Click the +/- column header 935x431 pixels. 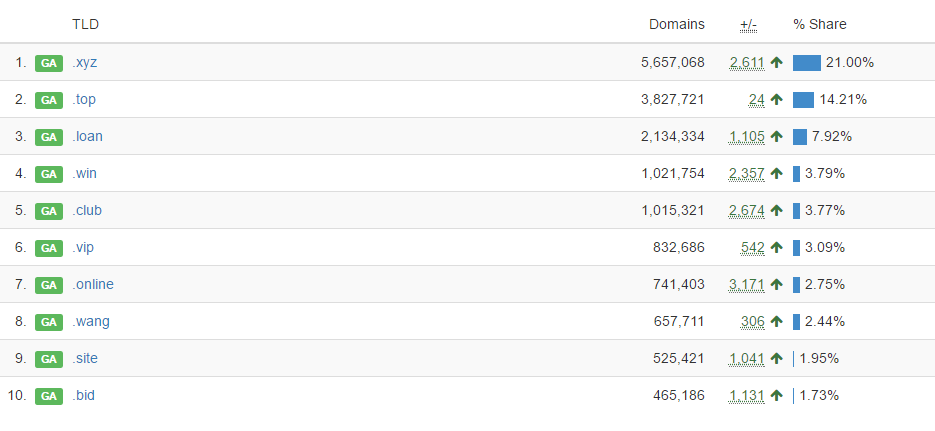coord(748,24)
